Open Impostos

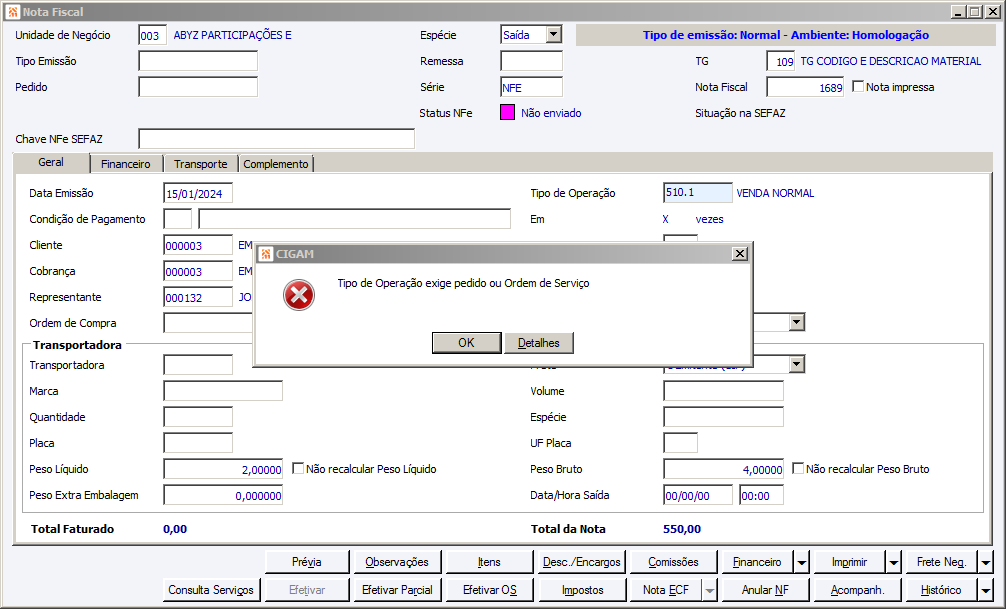pyautogui.click(x=581, y=590)
